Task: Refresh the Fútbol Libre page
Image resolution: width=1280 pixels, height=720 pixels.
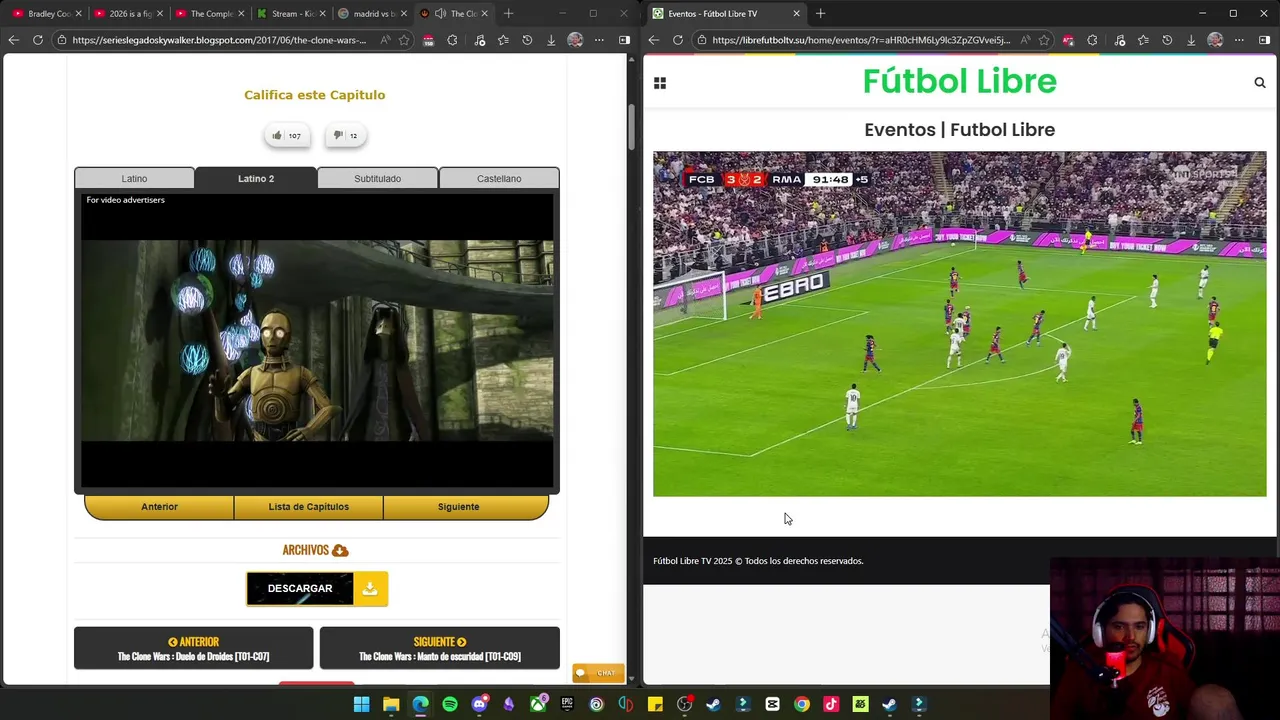Action: point(677,40)
